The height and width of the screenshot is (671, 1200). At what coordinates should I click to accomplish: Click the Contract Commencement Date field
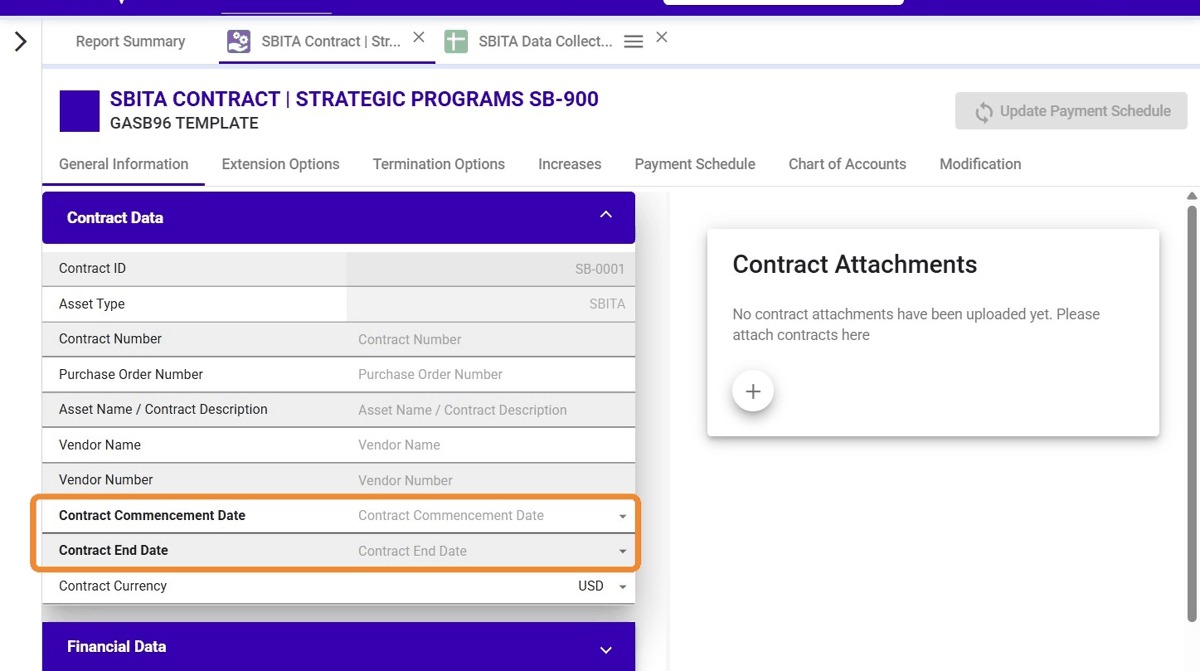click(x=490, y=516)
